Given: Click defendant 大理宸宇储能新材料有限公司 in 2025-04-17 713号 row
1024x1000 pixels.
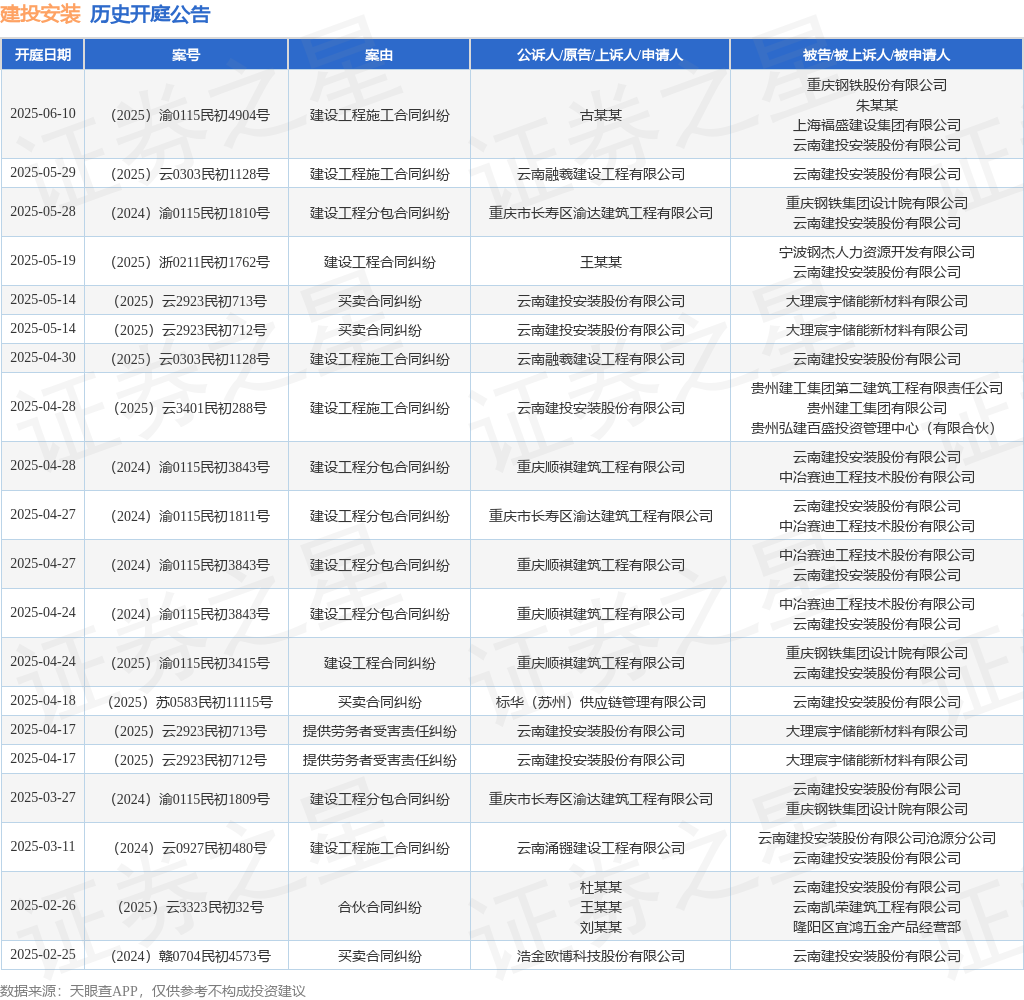Looking at the screenshot, I should pyautogui.click(x=876, y=731).
